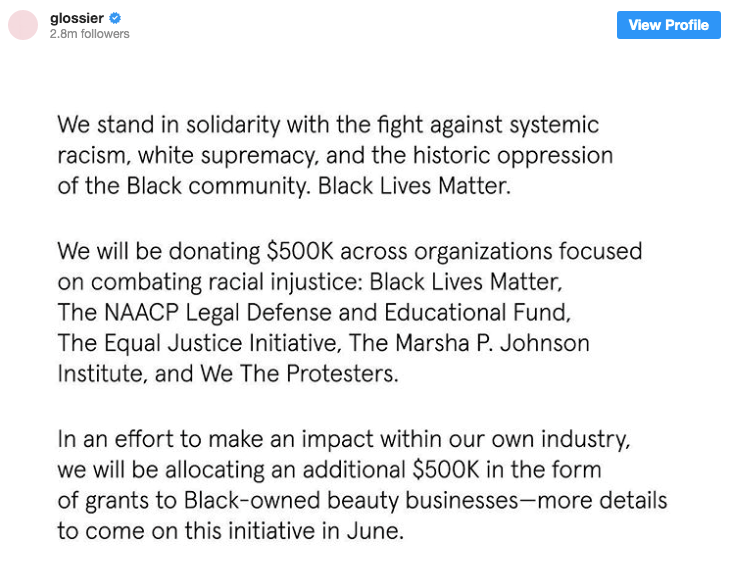This screenshot has width=730, height=565.
Task: Click "additional $500K" in the last paragraph
Action: pyautogui.click(x=453, y=468)
